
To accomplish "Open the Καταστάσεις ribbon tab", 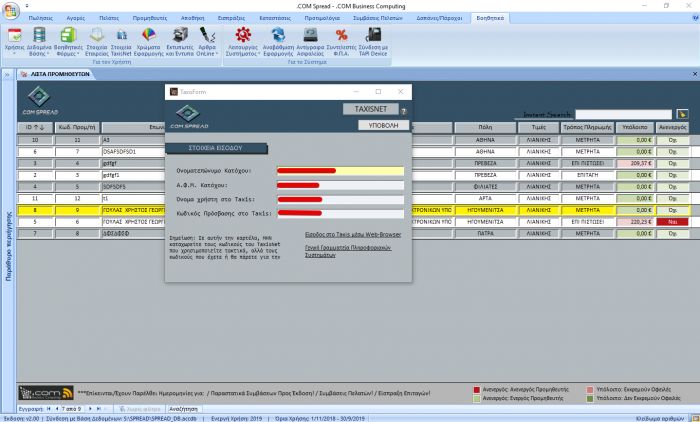I will 275,18.
